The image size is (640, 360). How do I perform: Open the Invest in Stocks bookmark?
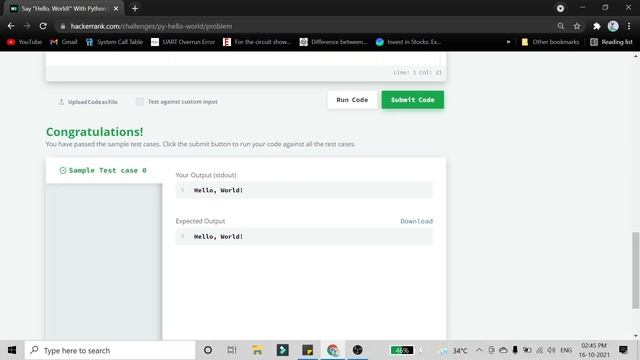click(x=409, y=42)
